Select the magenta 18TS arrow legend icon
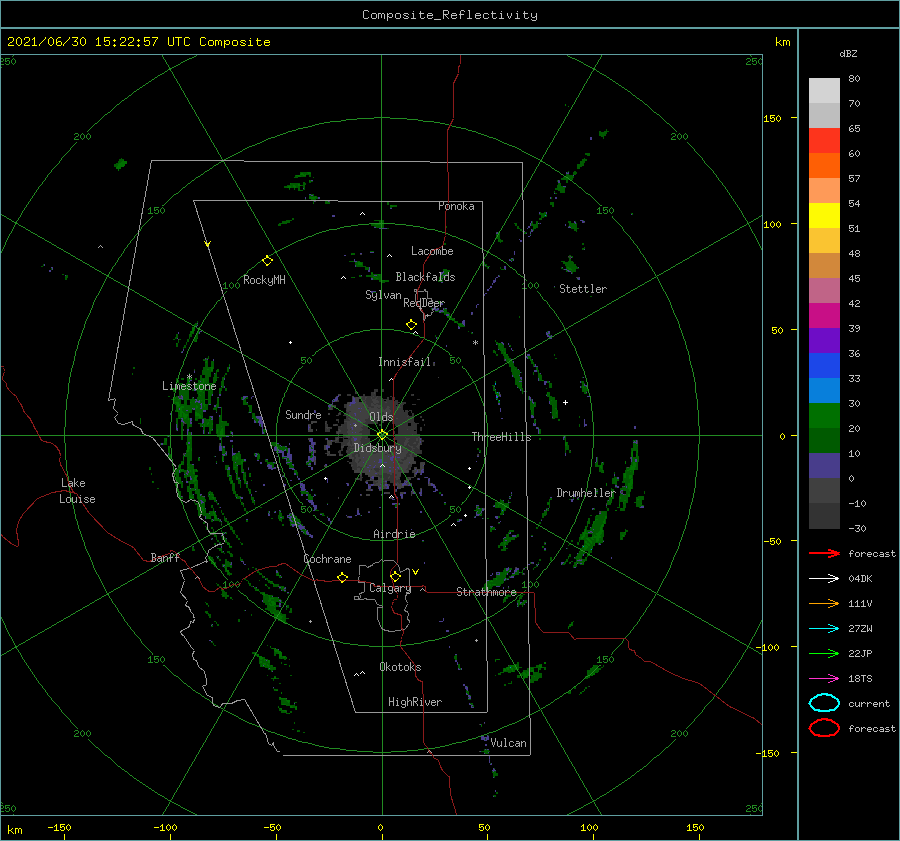900x841 pixels. coord(824,679)
